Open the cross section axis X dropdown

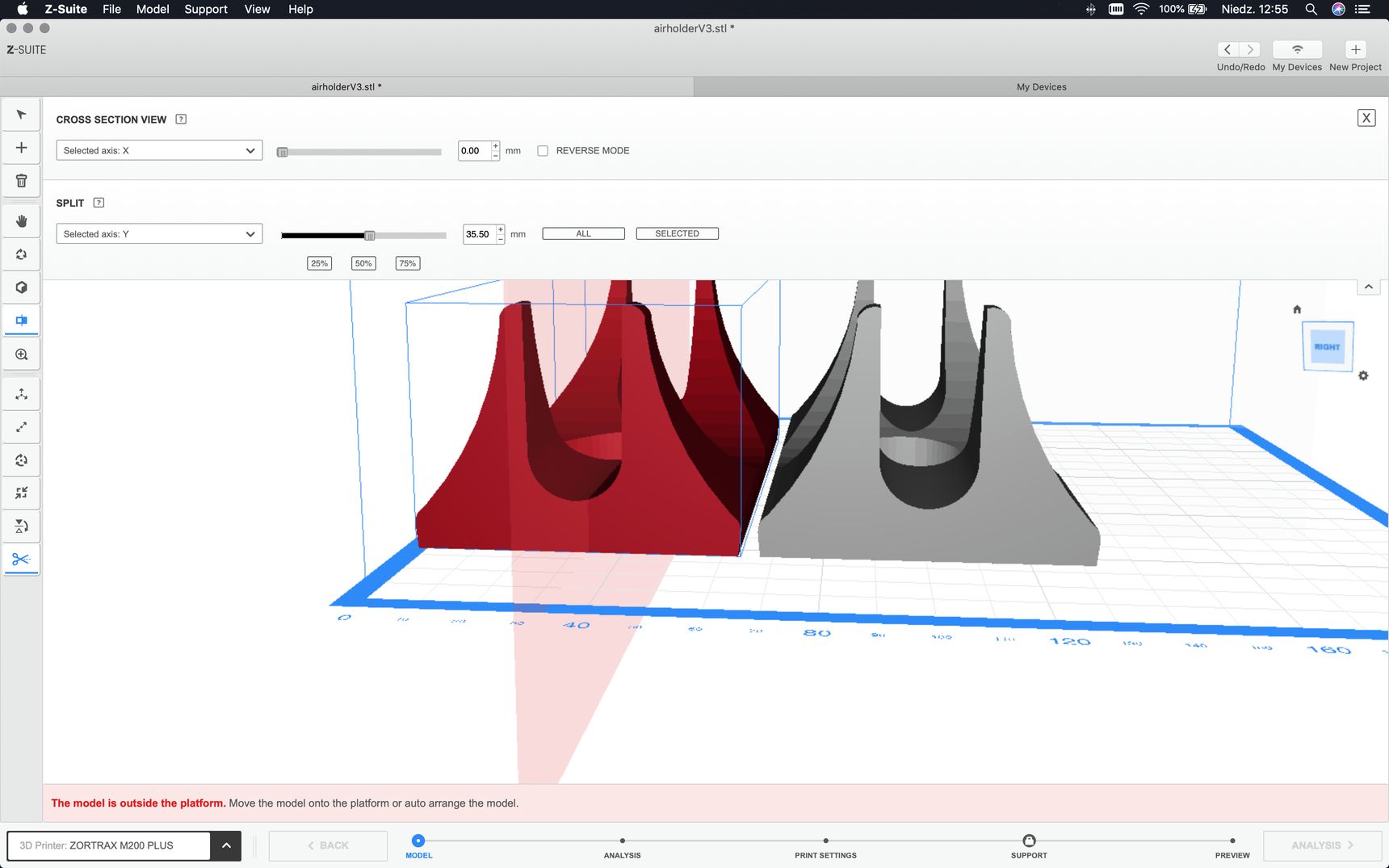(x=159, y=150)
